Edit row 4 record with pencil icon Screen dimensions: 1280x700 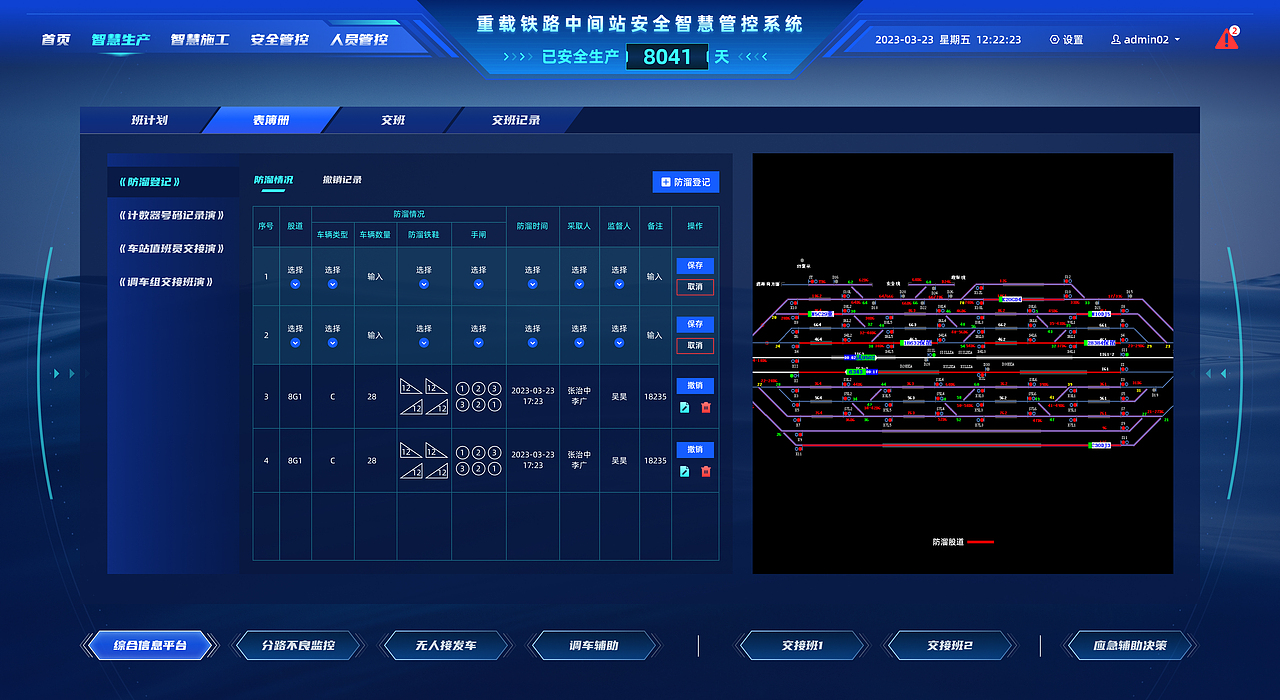tap(684, 471)
